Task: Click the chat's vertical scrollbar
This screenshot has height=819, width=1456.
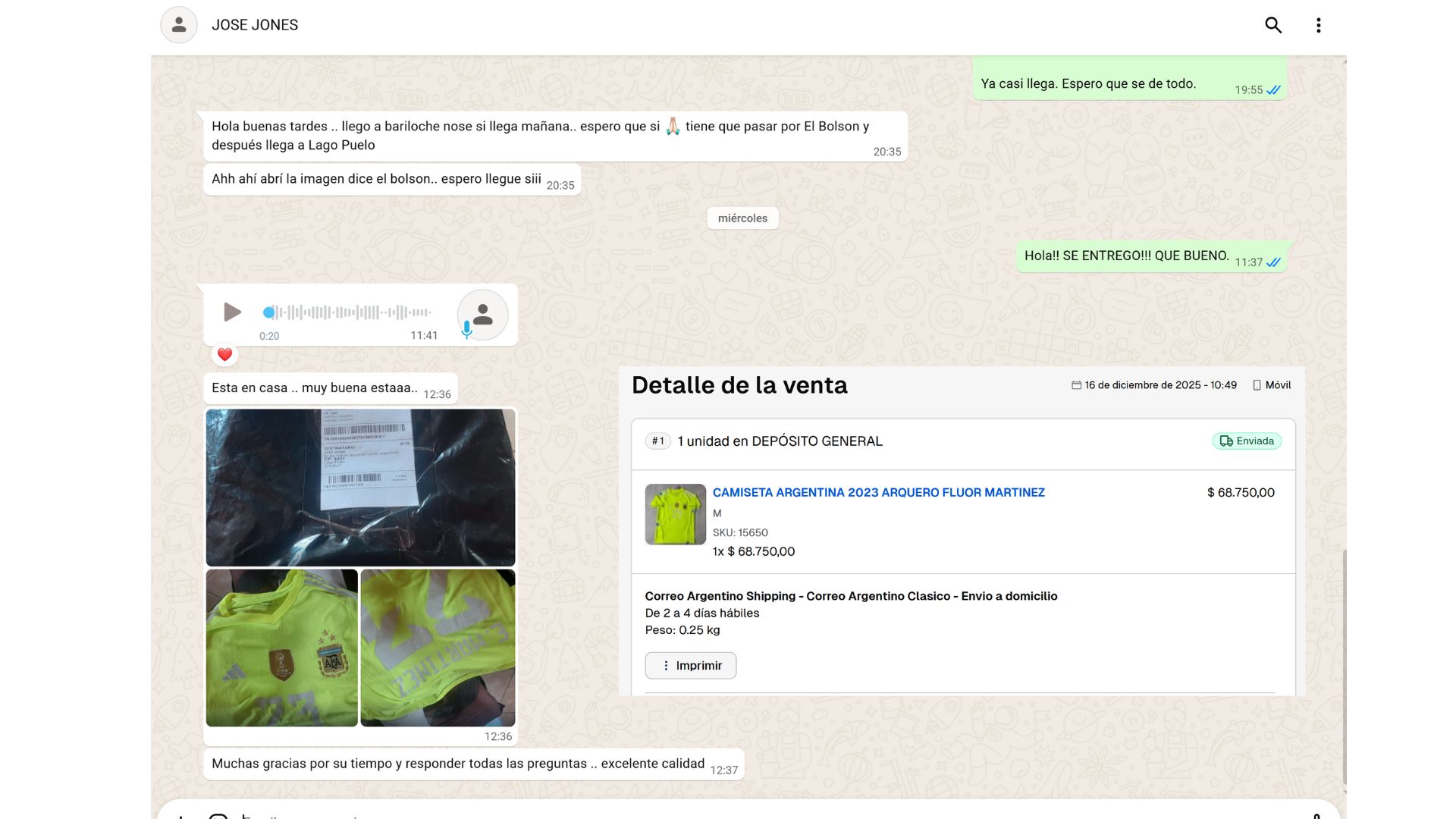Action: point(1344,667)
